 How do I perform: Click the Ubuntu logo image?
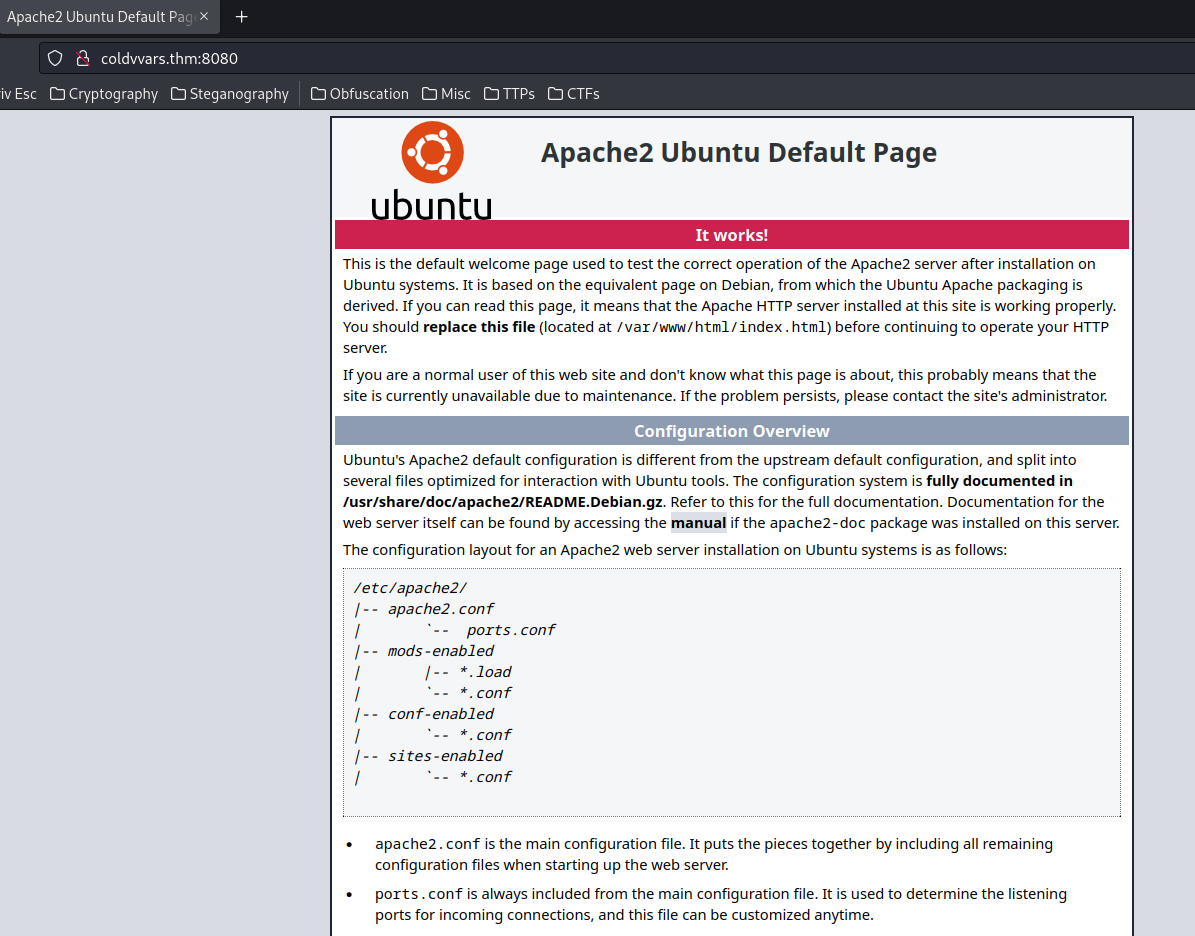(x=431, y=171)
